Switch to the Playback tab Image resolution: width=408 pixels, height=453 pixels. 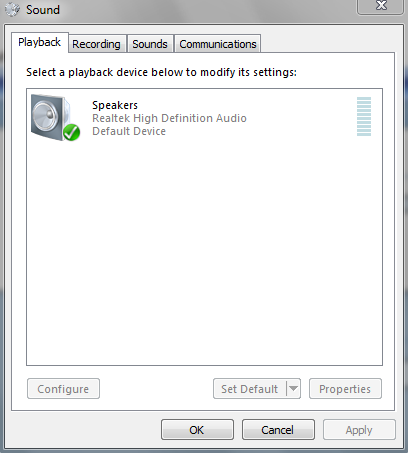tap(40, 42)
